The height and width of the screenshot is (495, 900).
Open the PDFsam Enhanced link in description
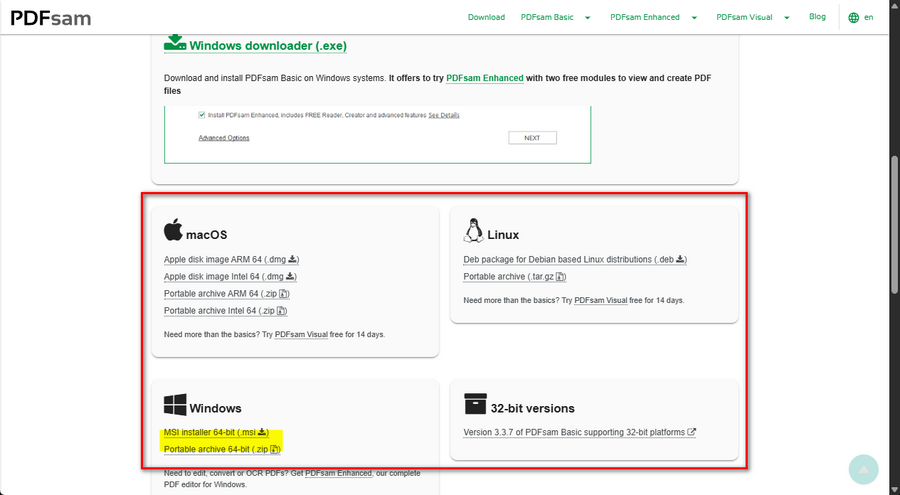click(x=484, y=78)
